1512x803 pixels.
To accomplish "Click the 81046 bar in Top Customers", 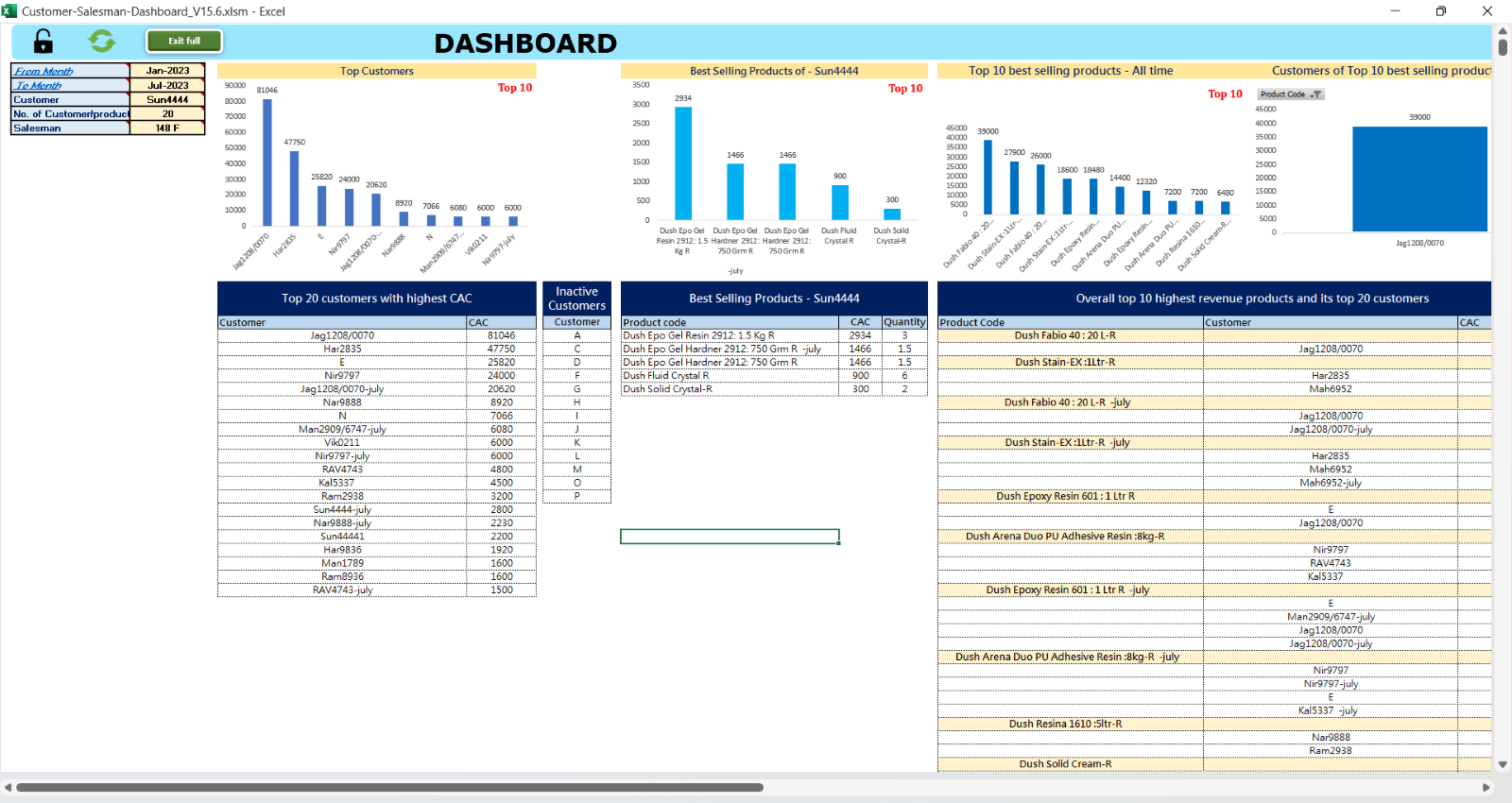I will 267,162.
